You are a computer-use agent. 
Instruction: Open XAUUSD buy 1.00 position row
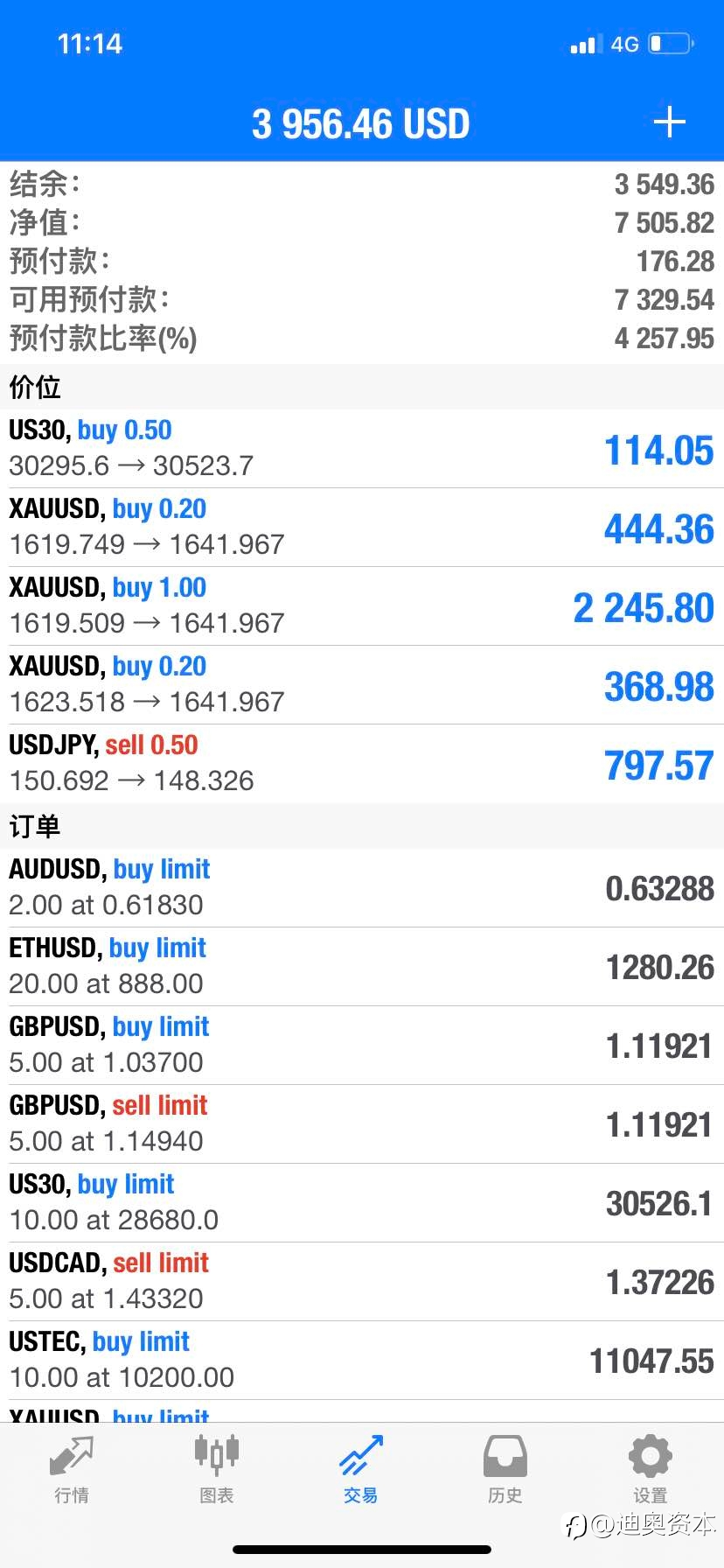[362, 606]
